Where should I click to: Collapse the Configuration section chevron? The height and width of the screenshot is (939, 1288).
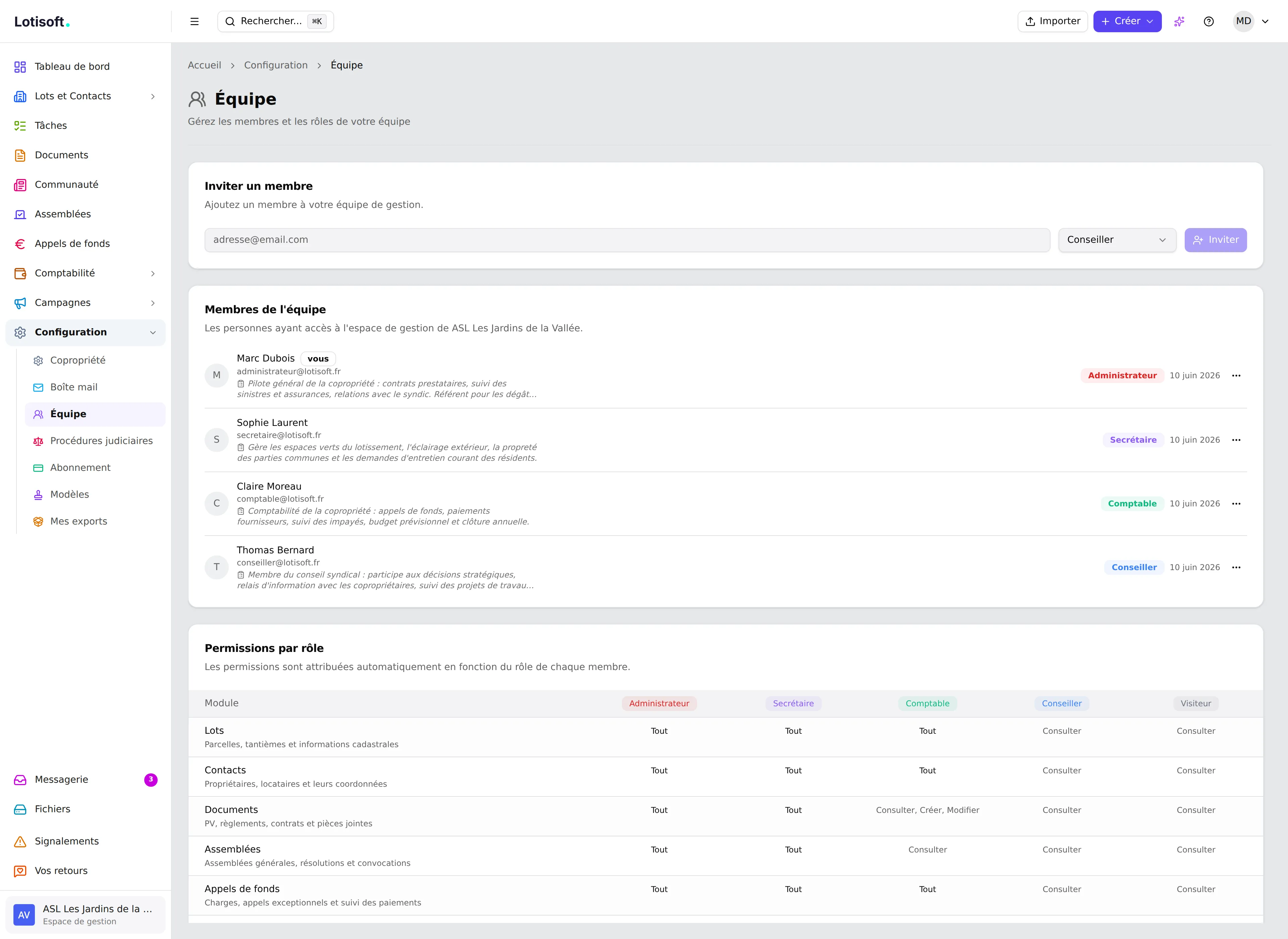pyautogui.click(x=153, y=333)
